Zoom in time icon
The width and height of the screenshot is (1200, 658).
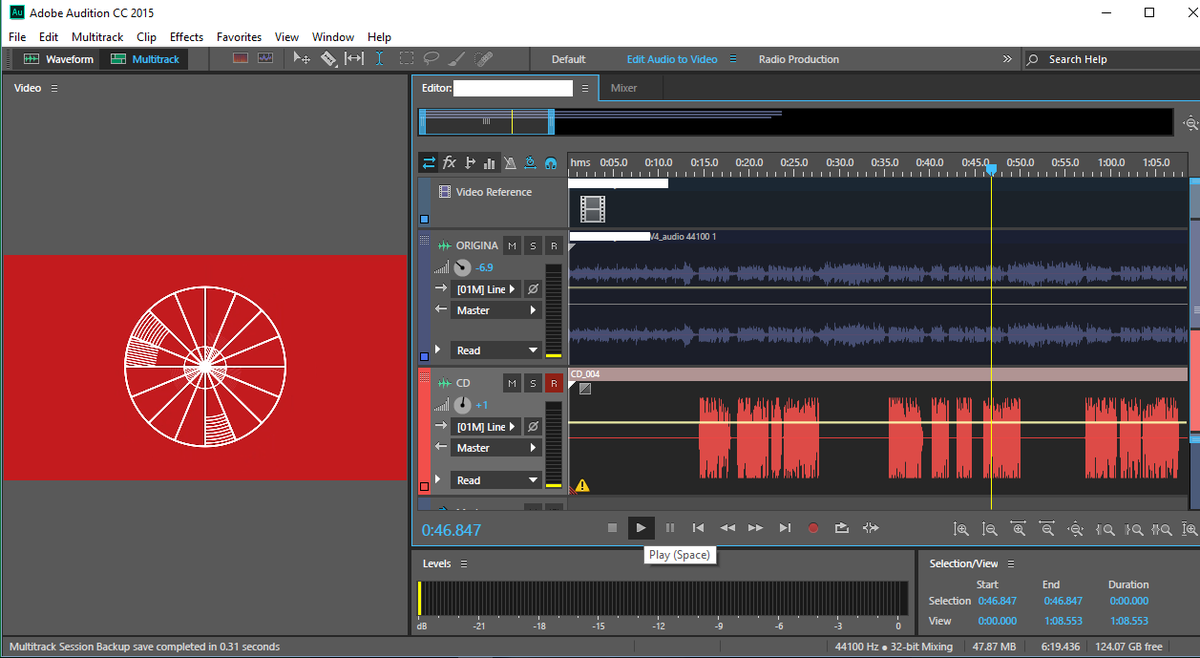tap(1018, 529)
